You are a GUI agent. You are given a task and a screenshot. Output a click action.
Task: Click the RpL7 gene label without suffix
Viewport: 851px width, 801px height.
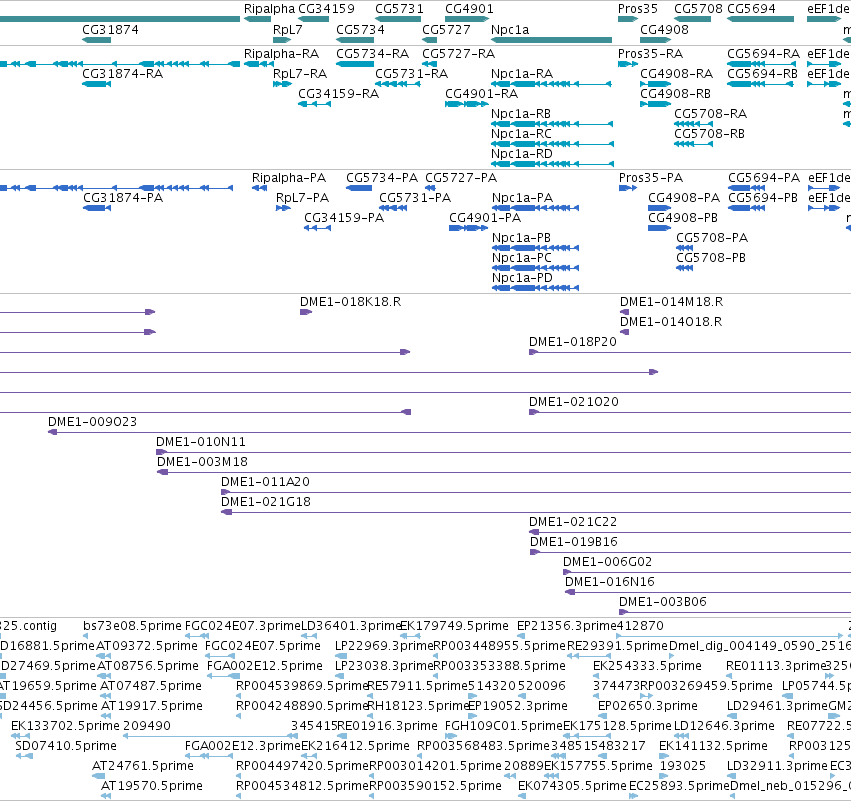coord(288,29)
